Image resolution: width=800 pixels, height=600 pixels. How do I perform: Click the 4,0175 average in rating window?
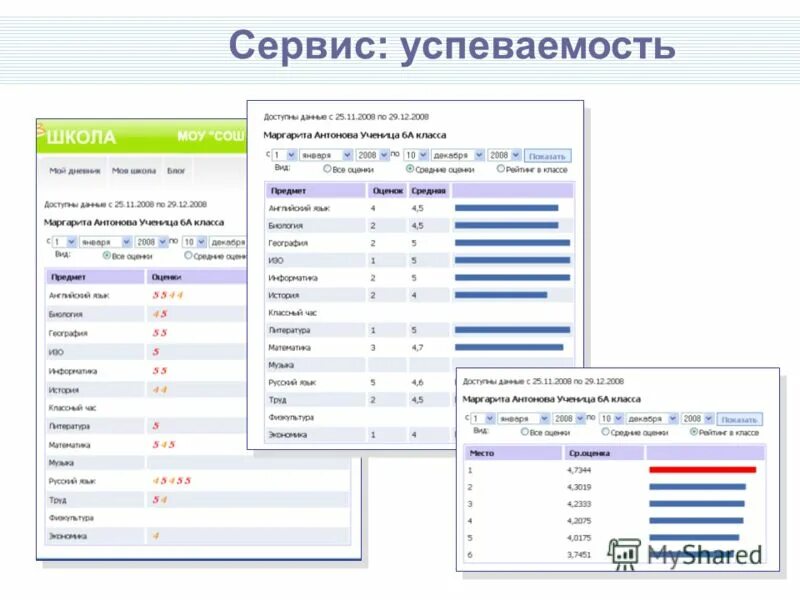click(579, 538)
